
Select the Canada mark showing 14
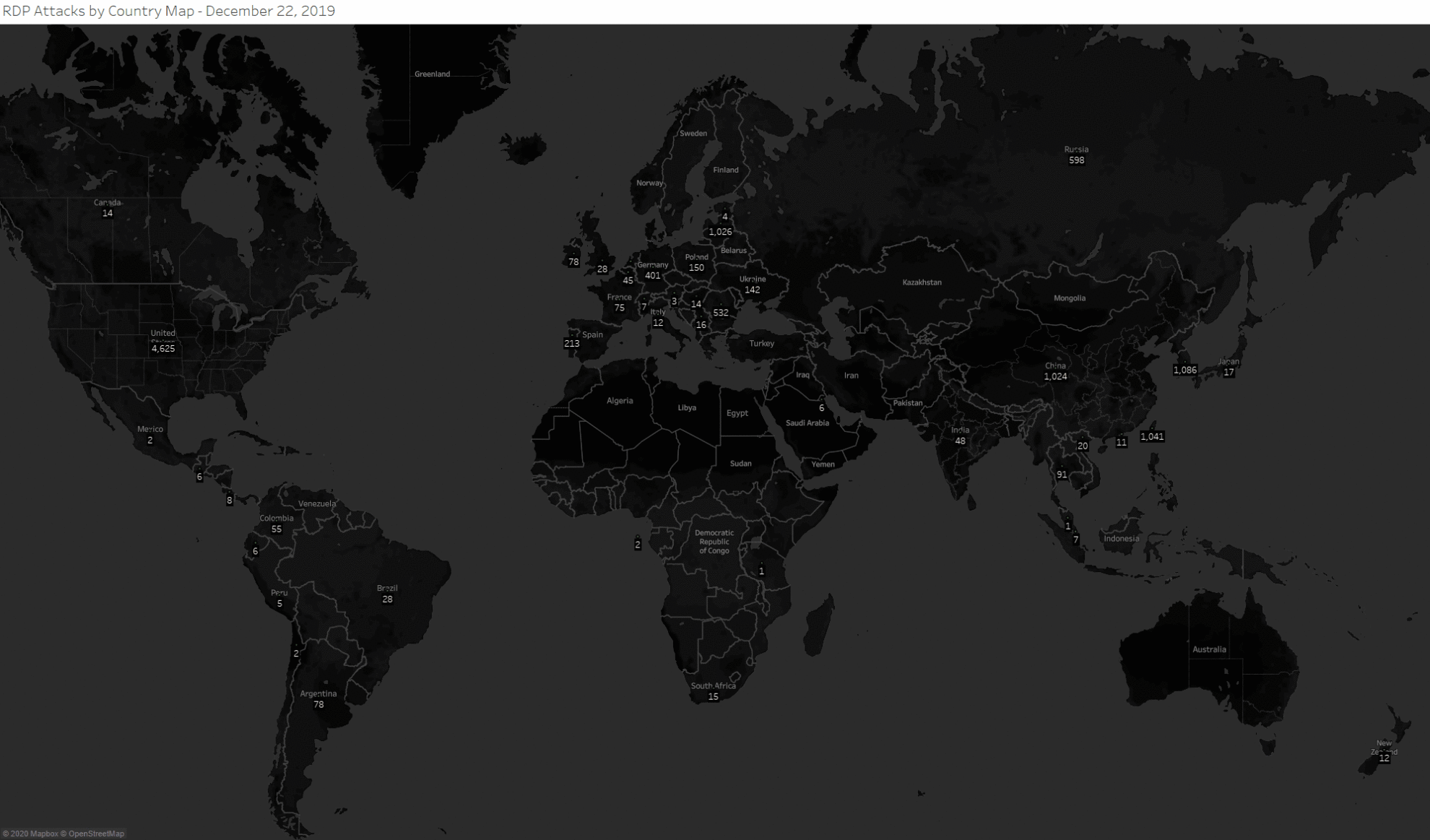(107, 214)
